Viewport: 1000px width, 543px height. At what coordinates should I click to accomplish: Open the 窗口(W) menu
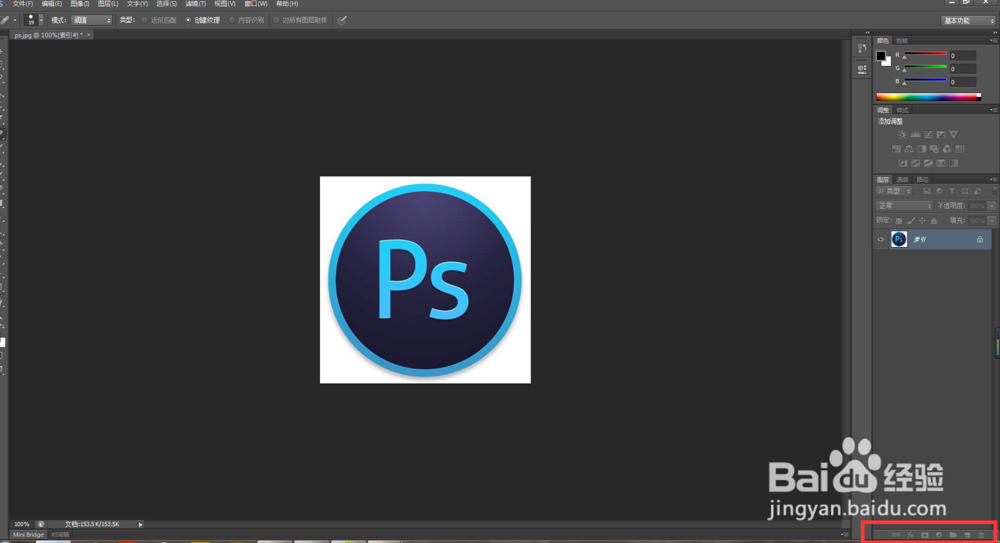256,4
